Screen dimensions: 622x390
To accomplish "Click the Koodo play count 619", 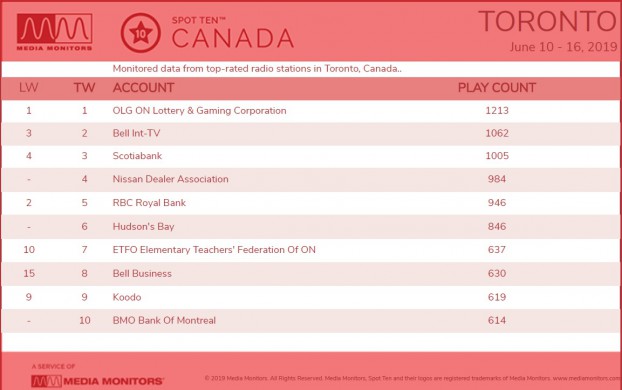I will [497, 297].
